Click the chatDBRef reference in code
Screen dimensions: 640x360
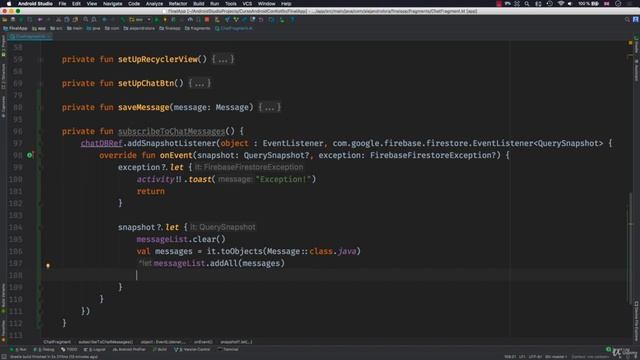(102, 143)
